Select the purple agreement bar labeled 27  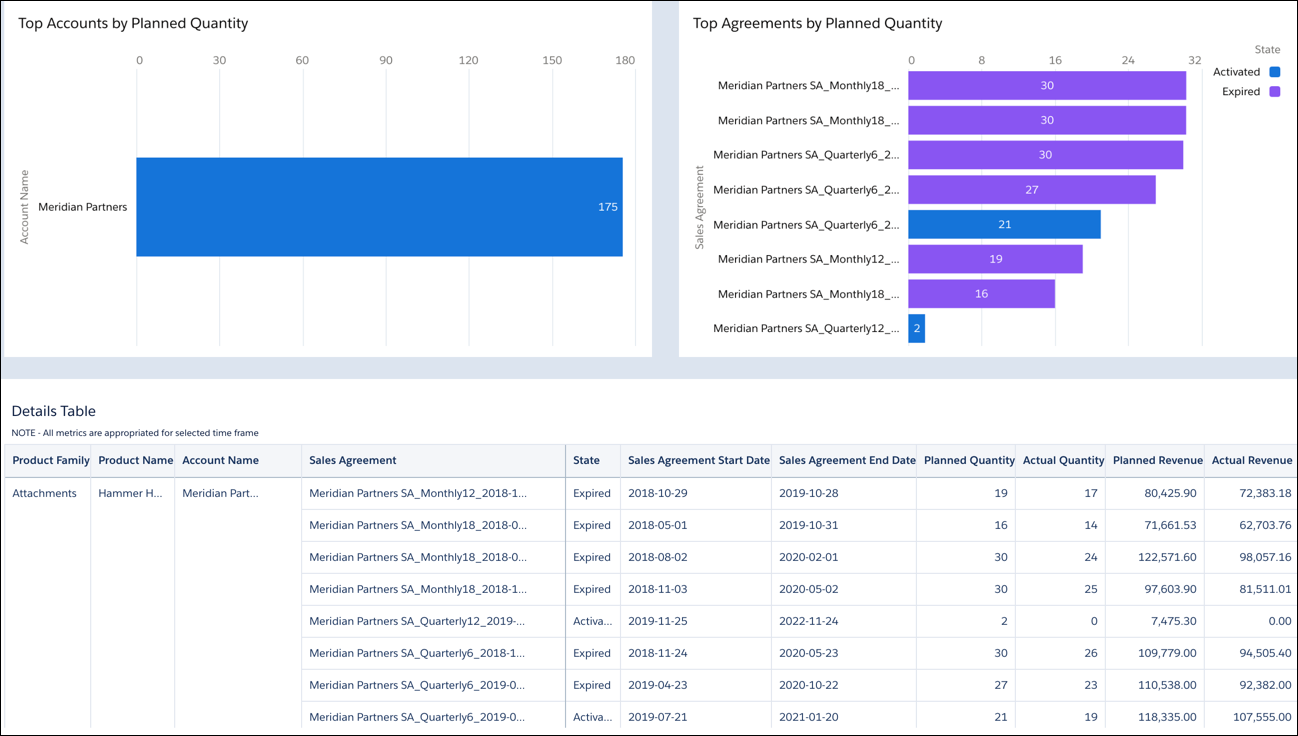coord(1032,190)
